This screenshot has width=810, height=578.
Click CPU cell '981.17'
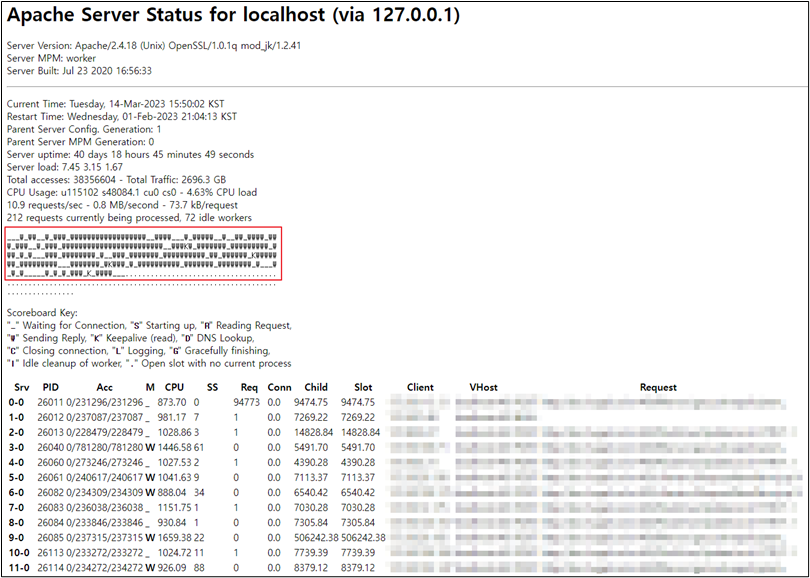172,417
